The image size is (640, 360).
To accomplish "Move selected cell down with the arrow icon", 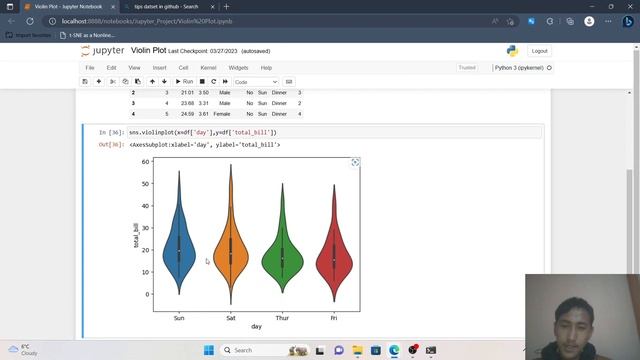I will click(164, 82).
